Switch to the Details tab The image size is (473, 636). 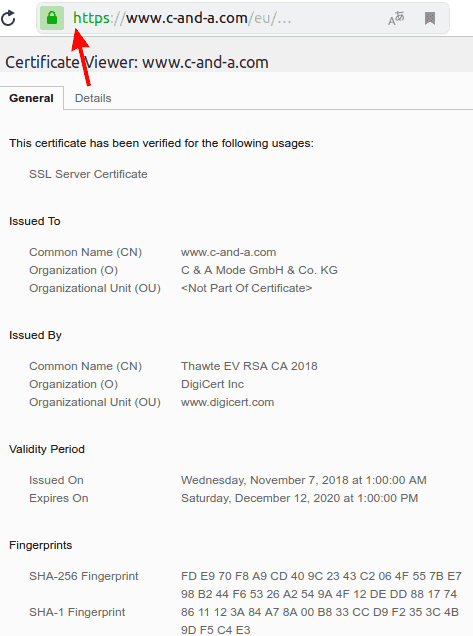[93, 98]
